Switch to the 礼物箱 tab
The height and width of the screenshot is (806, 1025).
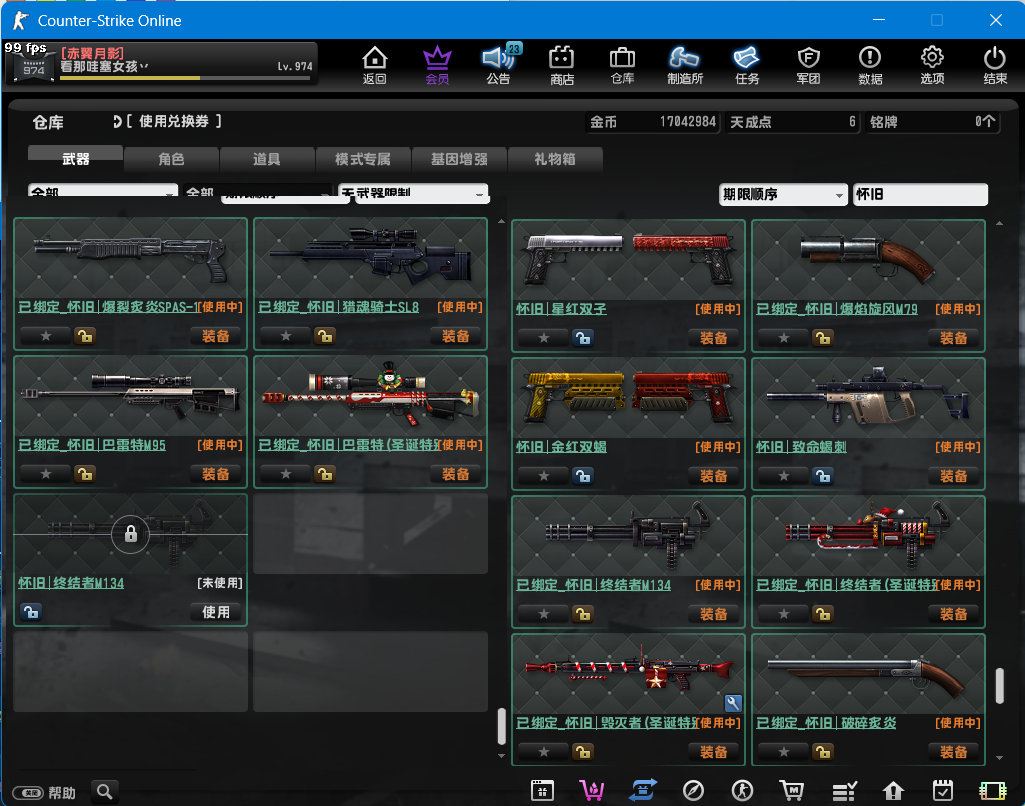click(x=554, y=159)
